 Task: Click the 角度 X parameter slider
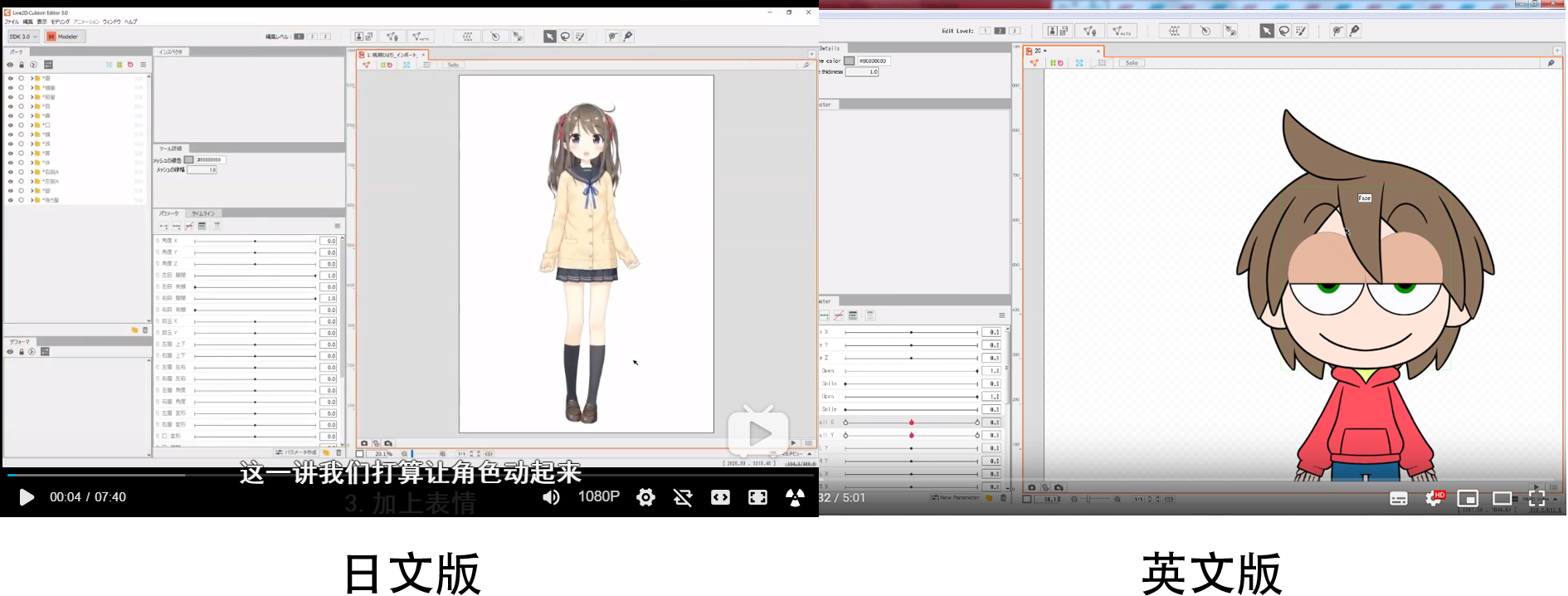click(255, 241)
